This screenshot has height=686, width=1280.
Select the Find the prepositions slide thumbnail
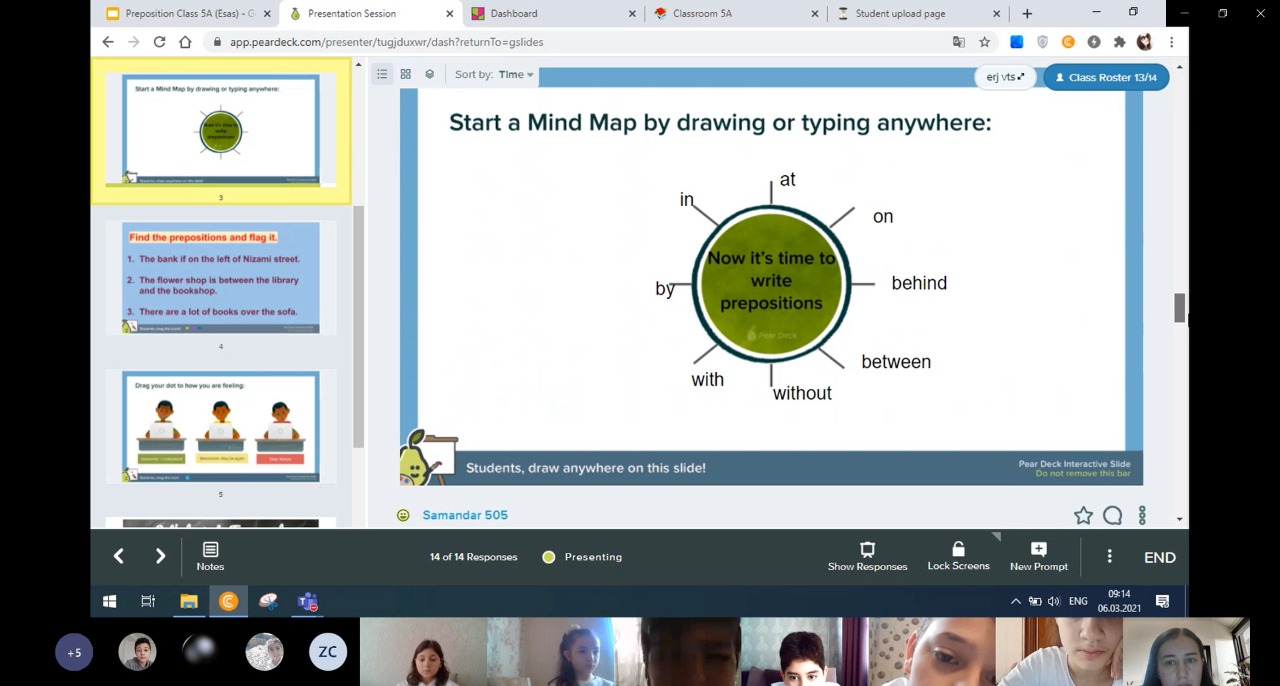click(x=221, y=278)
